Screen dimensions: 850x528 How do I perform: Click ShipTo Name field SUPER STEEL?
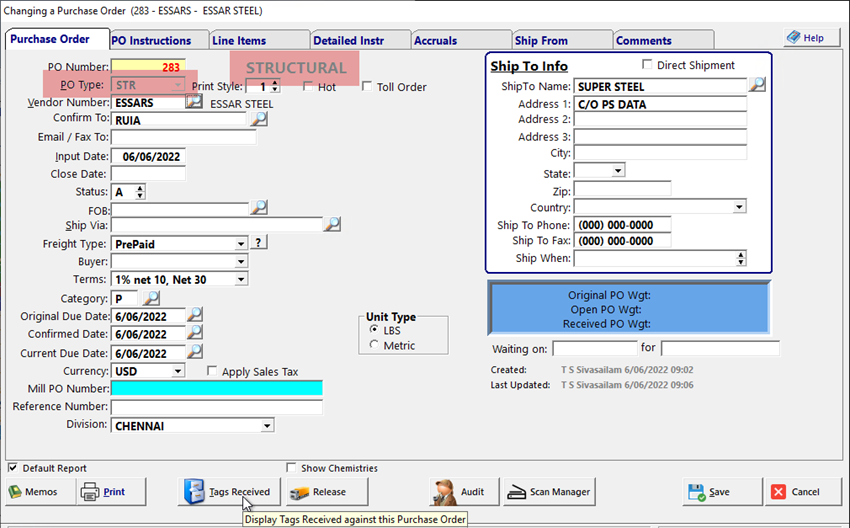(660, 86)
